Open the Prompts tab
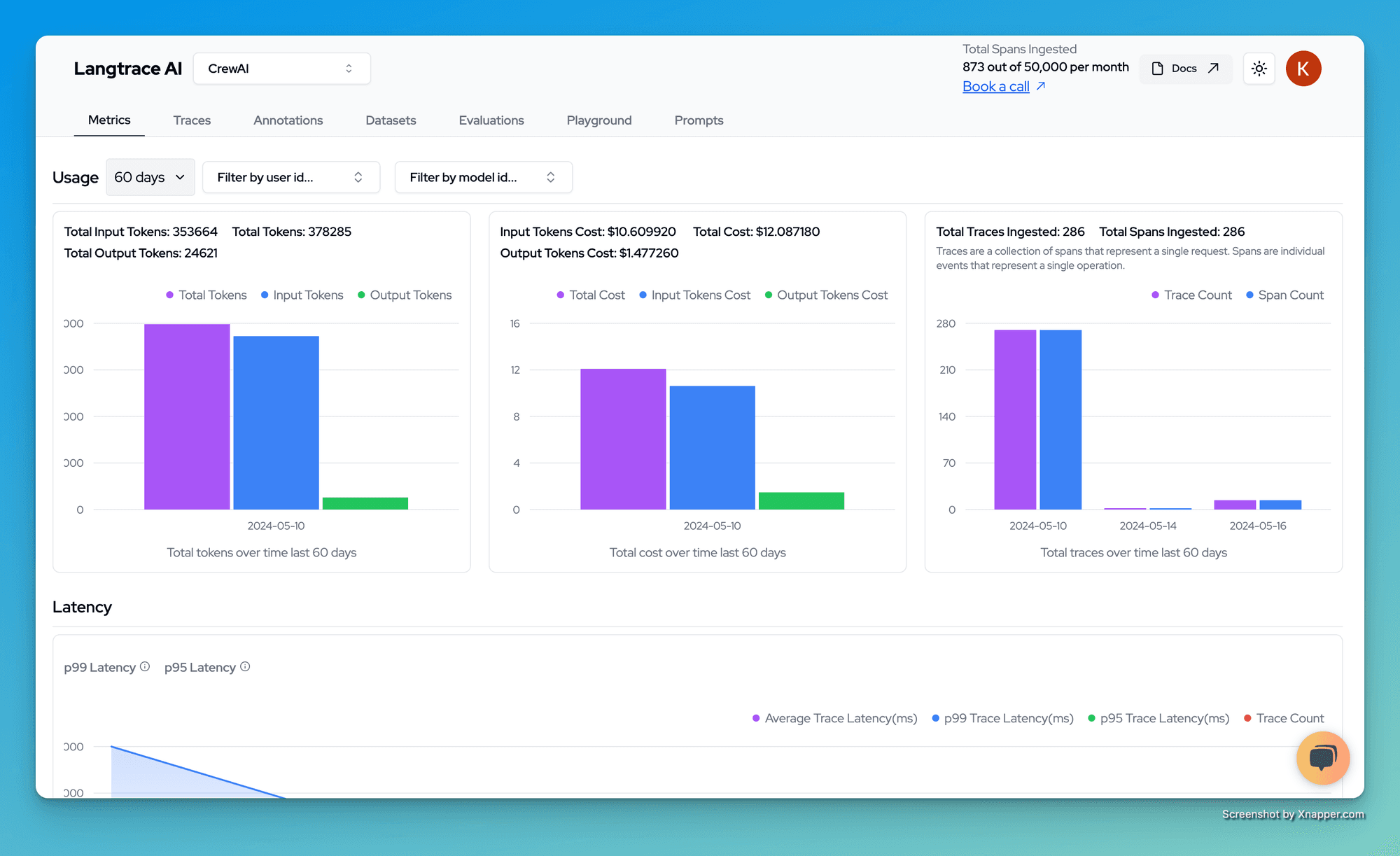This screenshot has height=856, width=1400. [699, 120]
